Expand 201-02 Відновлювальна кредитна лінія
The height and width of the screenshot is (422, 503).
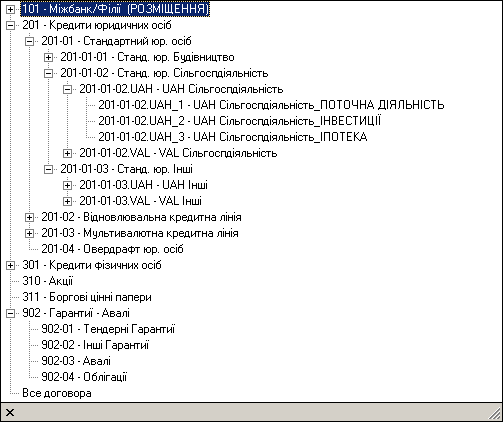click(29, 218)
